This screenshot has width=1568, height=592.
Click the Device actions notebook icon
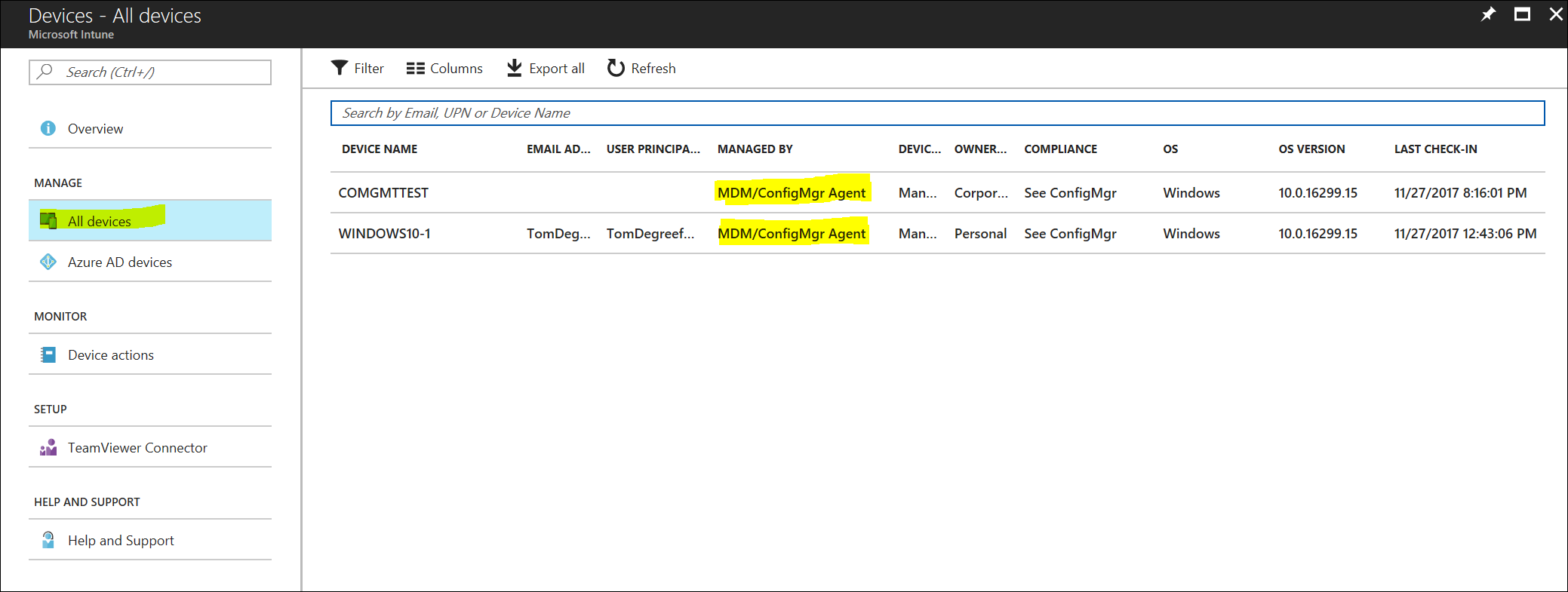point(48,354)
